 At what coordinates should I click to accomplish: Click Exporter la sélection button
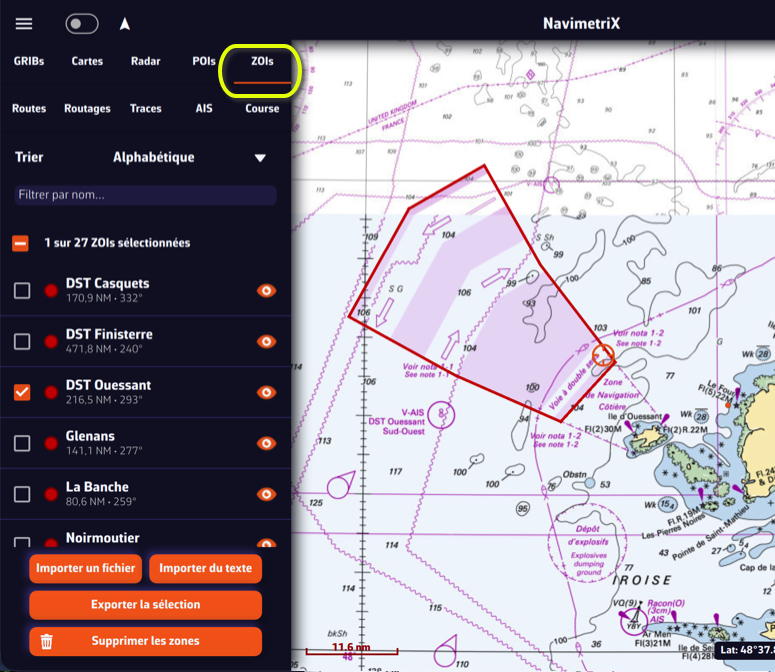coord(145,605)
